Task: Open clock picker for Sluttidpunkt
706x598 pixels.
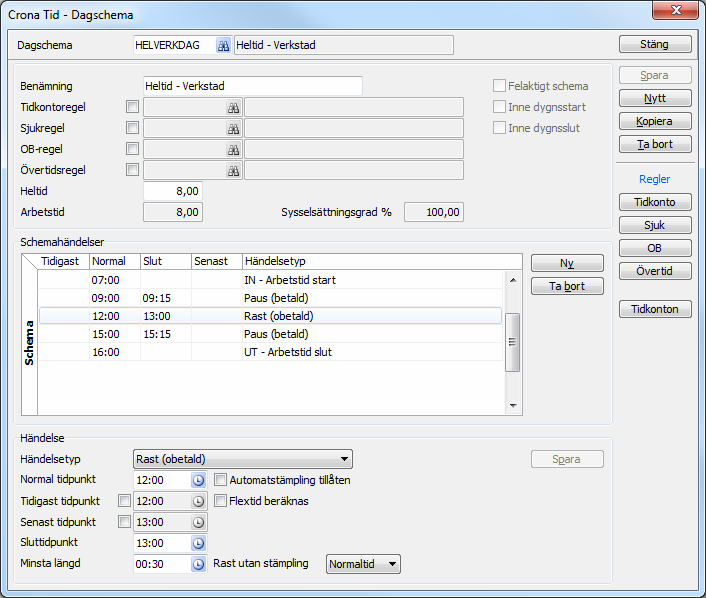Action: (198, 544)
